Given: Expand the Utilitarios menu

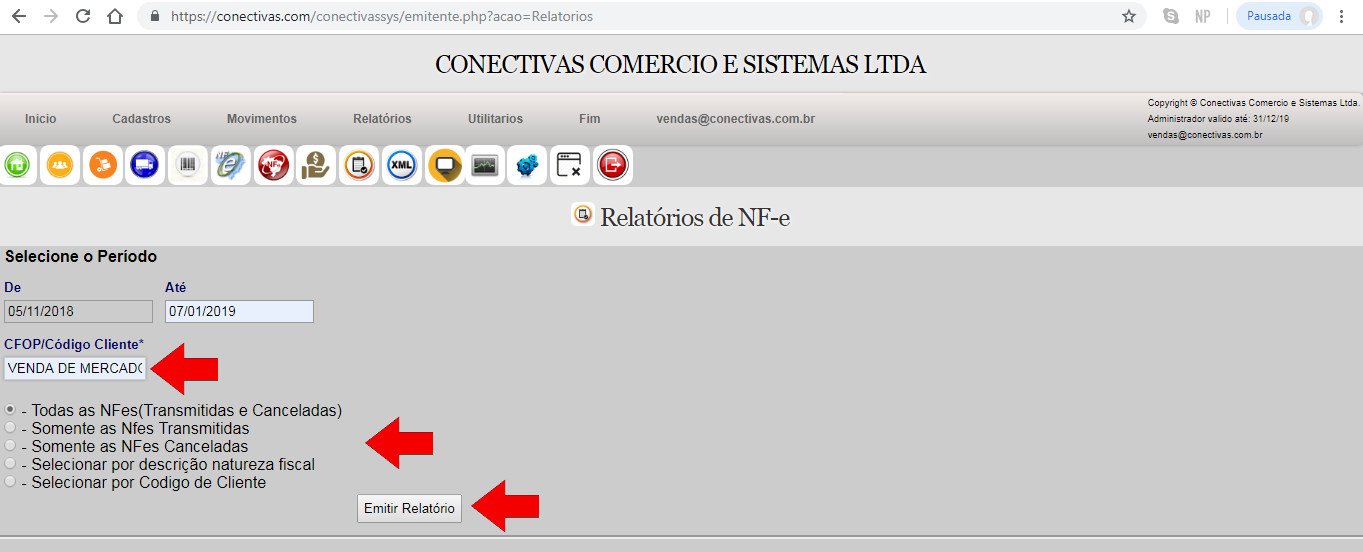Looking at the screenshot, I should point(495,119).
